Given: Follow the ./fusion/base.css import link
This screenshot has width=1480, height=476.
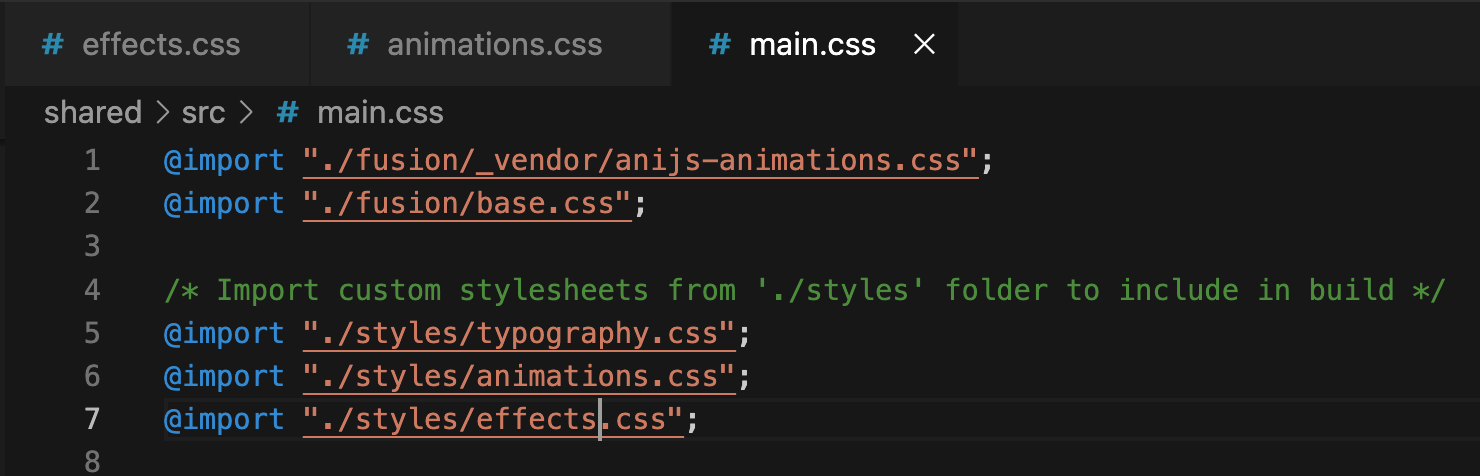Looking at the screenshot, I should point(468,204).
